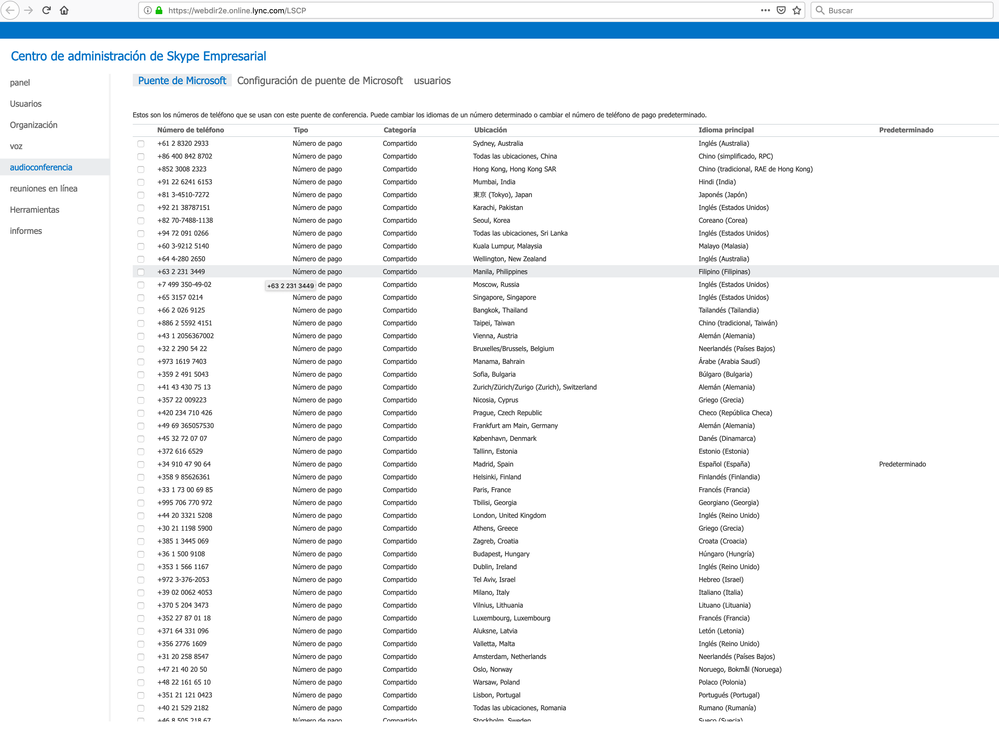
Task: Click København, Denmark location cell
Action: pyautogui.click(x=505, y=439)
